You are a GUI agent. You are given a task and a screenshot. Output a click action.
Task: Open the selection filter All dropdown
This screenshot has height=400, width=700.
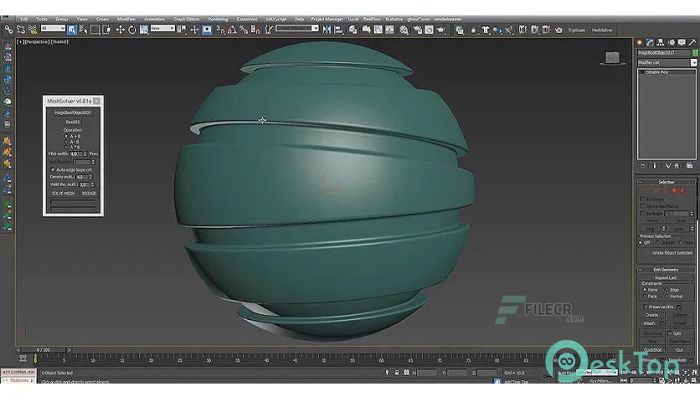53,29
